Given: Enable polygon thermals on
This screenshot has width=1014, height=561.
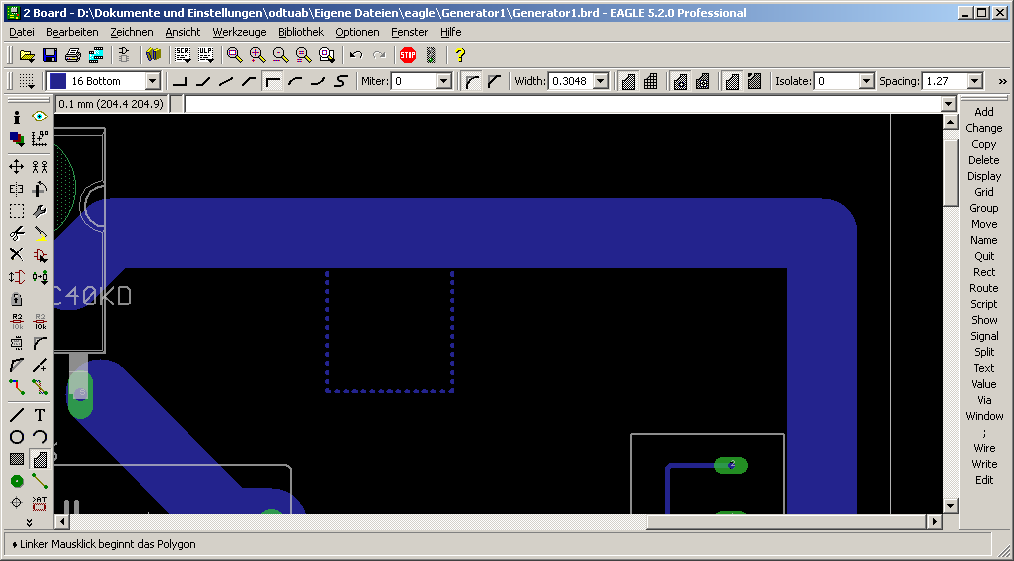Looking at the screenshot, I should click(680, 81).
